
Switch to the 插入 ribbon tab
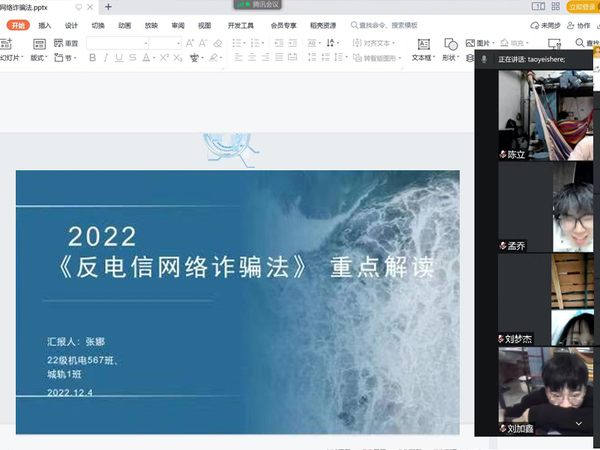pyautogui.click(x=45, y=25)
